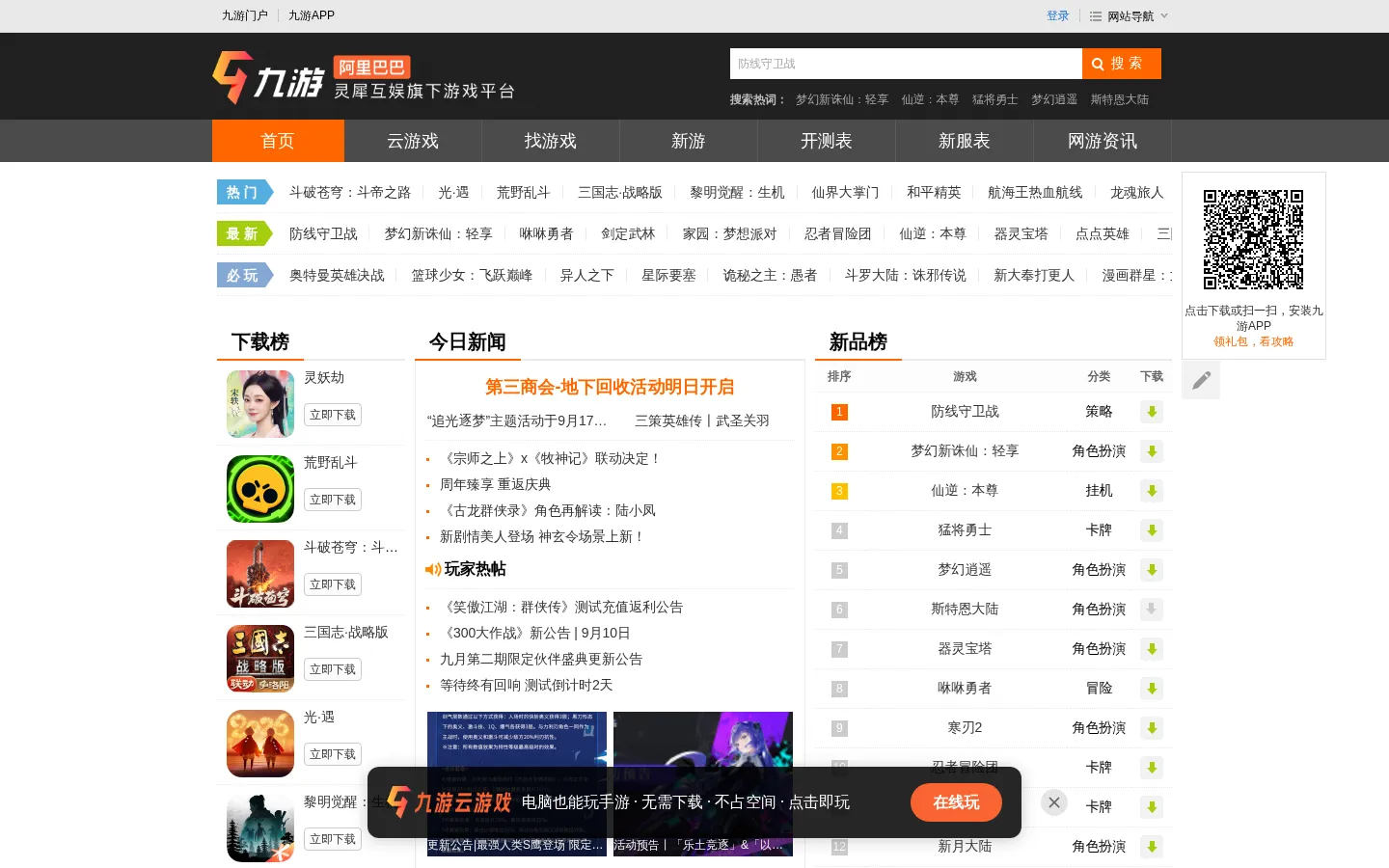This screenshot has height=868, width=1389.
Task: Click 立即下载 for 荒野乱斗
Action: click(x=333, y=500)
